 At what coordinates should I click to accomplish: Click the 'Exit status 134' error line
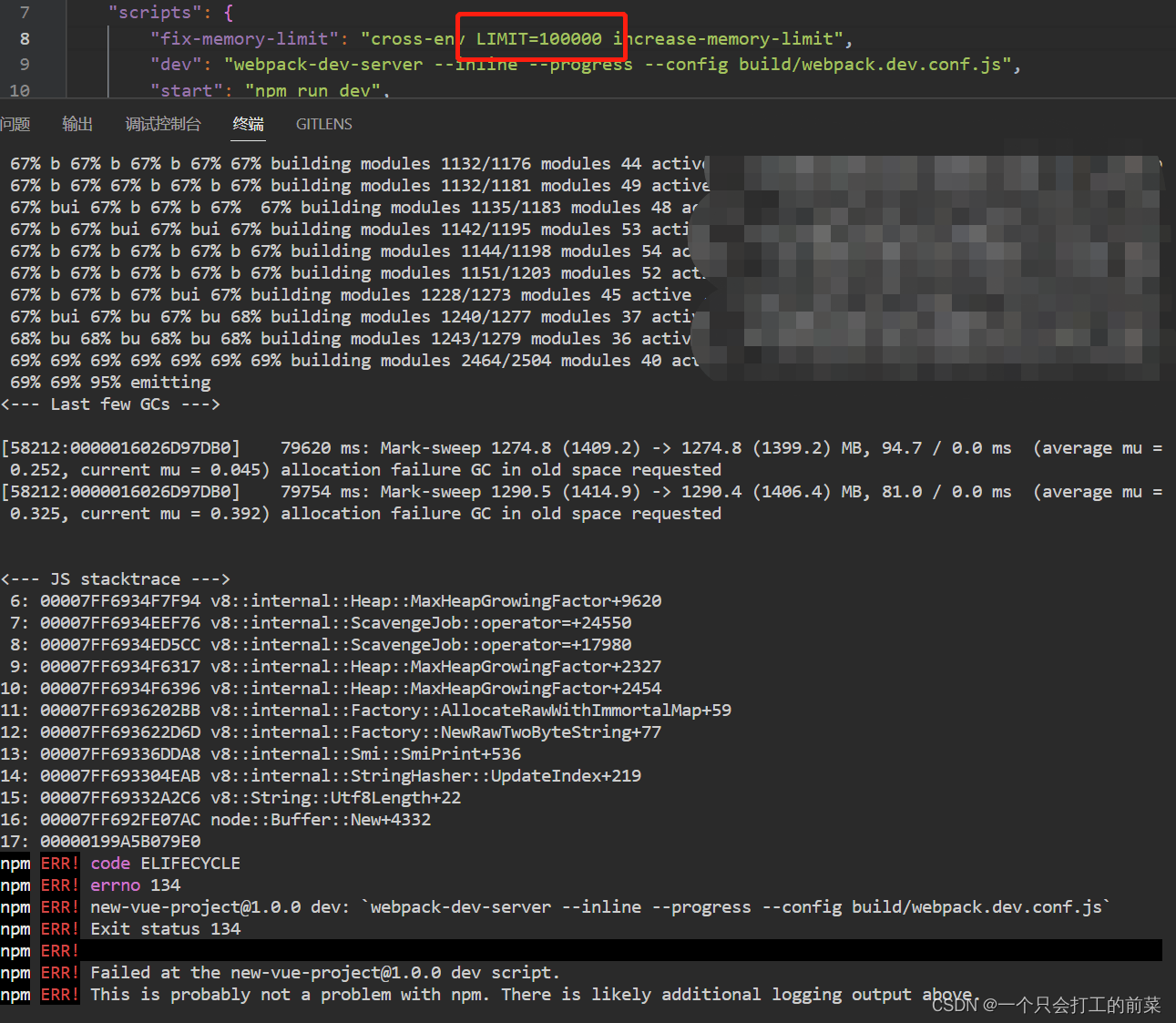pos(120,929)
